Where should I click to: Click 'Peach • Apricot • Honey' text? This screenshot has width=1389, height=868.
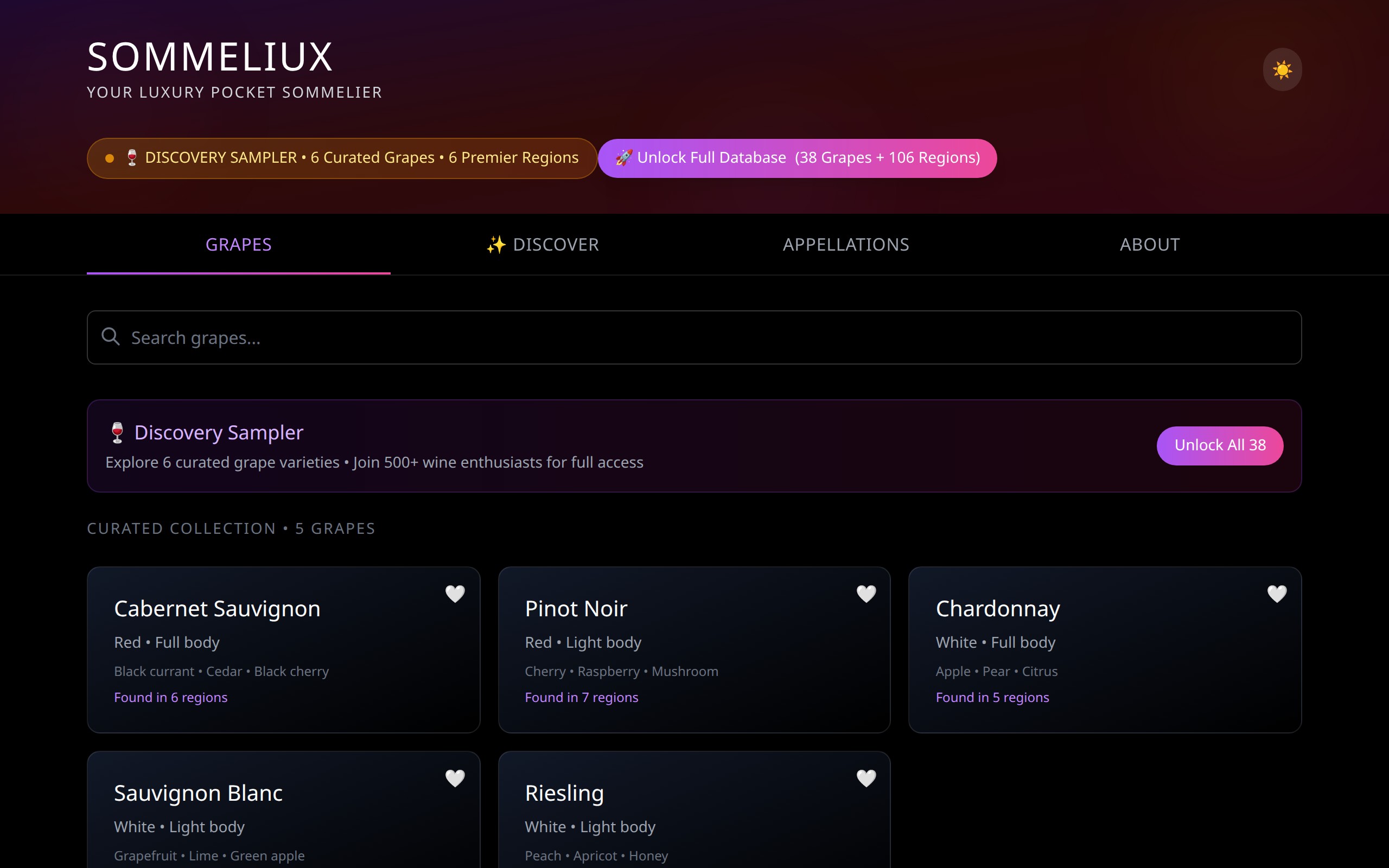(x=596, y=856)
